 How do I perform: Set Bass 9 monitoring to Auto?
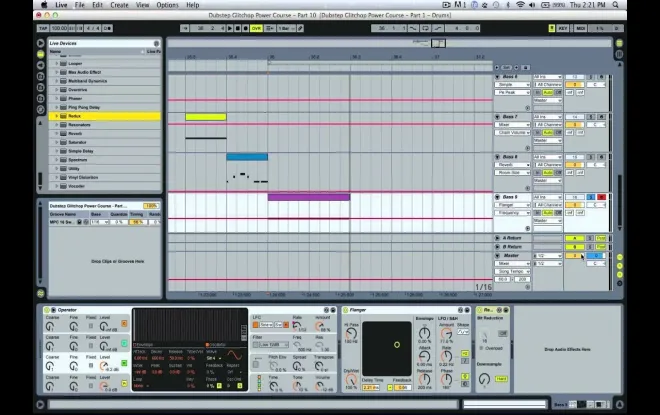click(548, 213)
